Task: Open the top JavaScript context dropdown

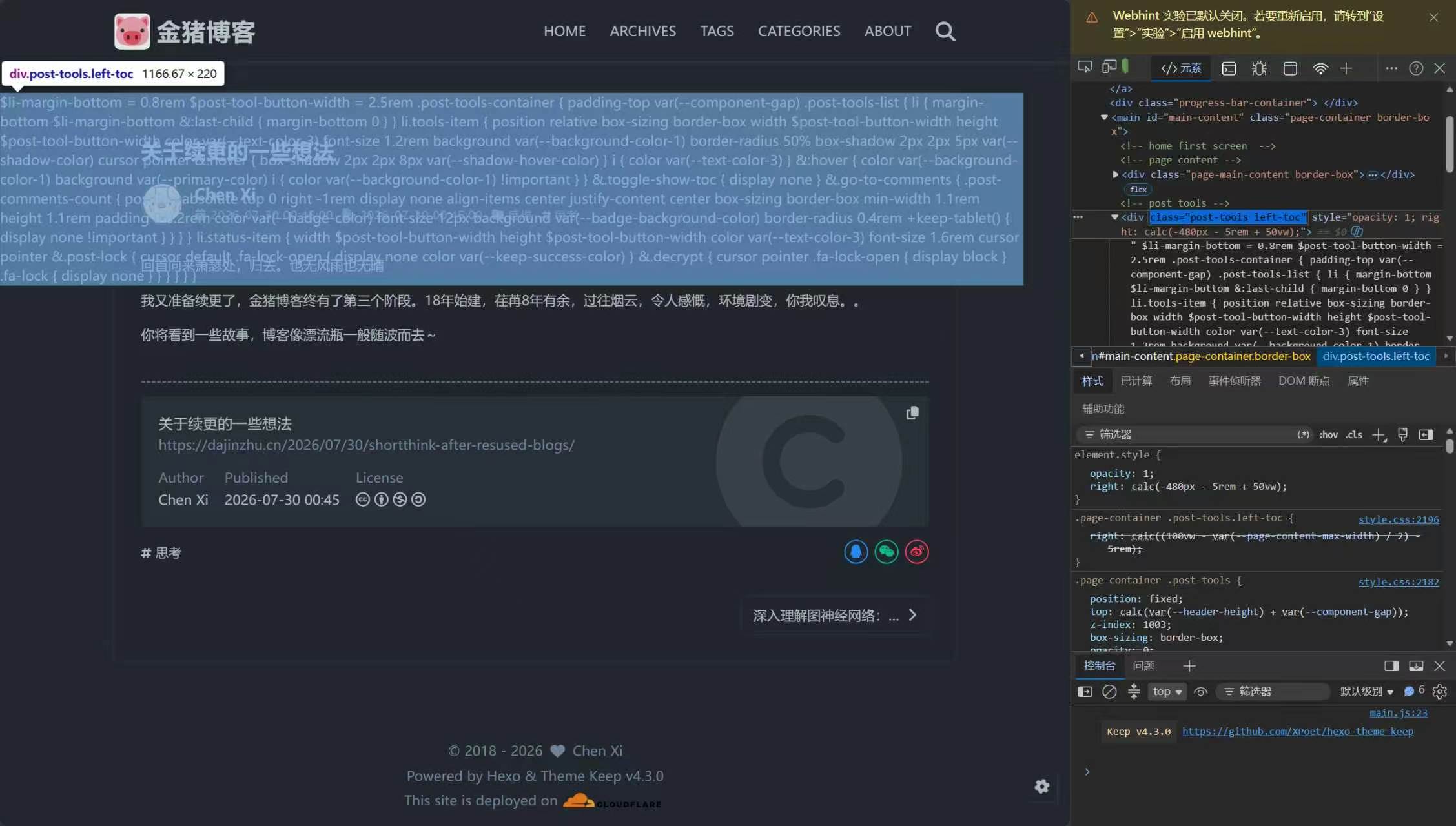Action: click(x=1167, y=692)
